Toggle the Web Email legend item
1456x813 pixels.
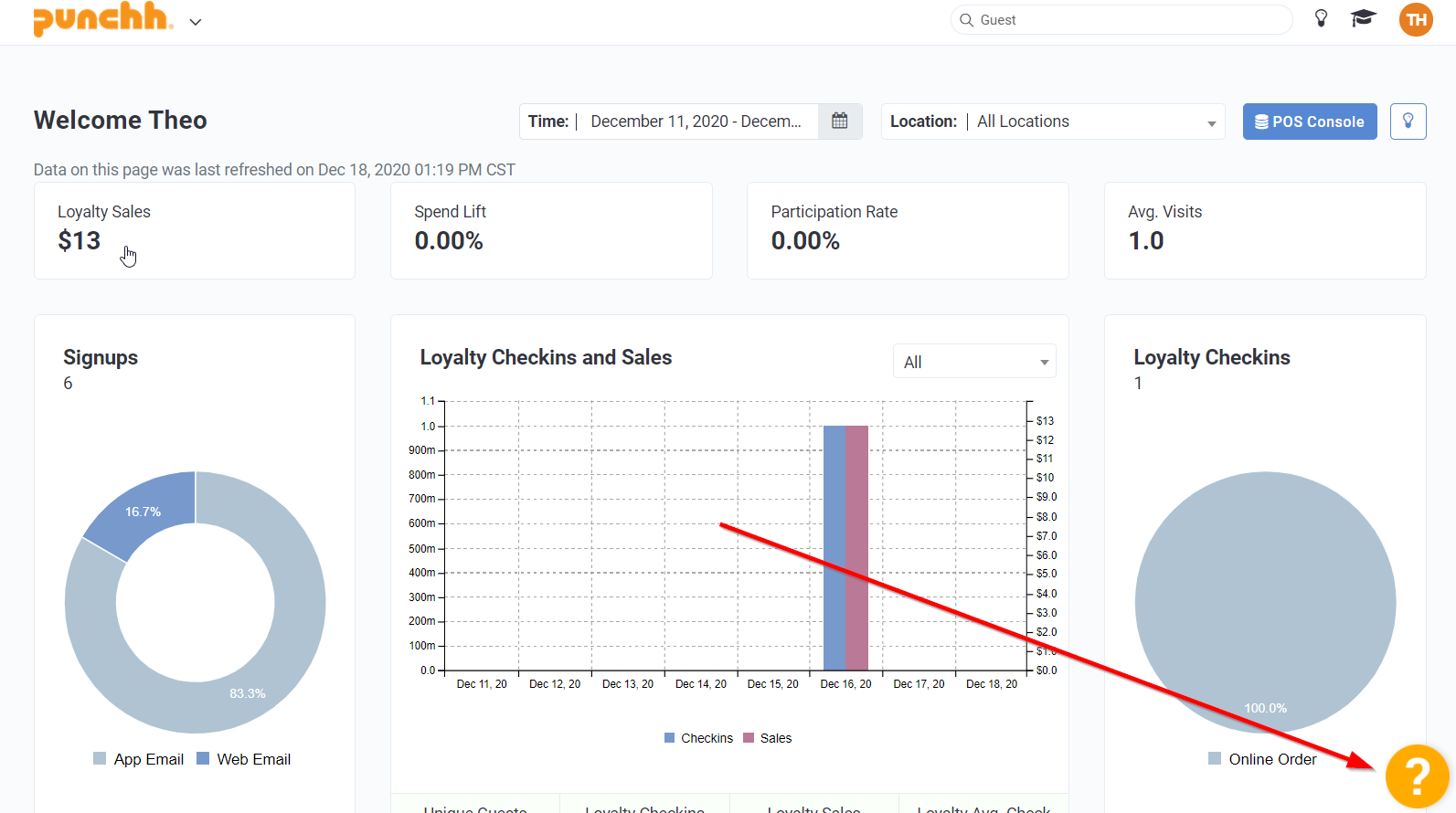[244, 759]
